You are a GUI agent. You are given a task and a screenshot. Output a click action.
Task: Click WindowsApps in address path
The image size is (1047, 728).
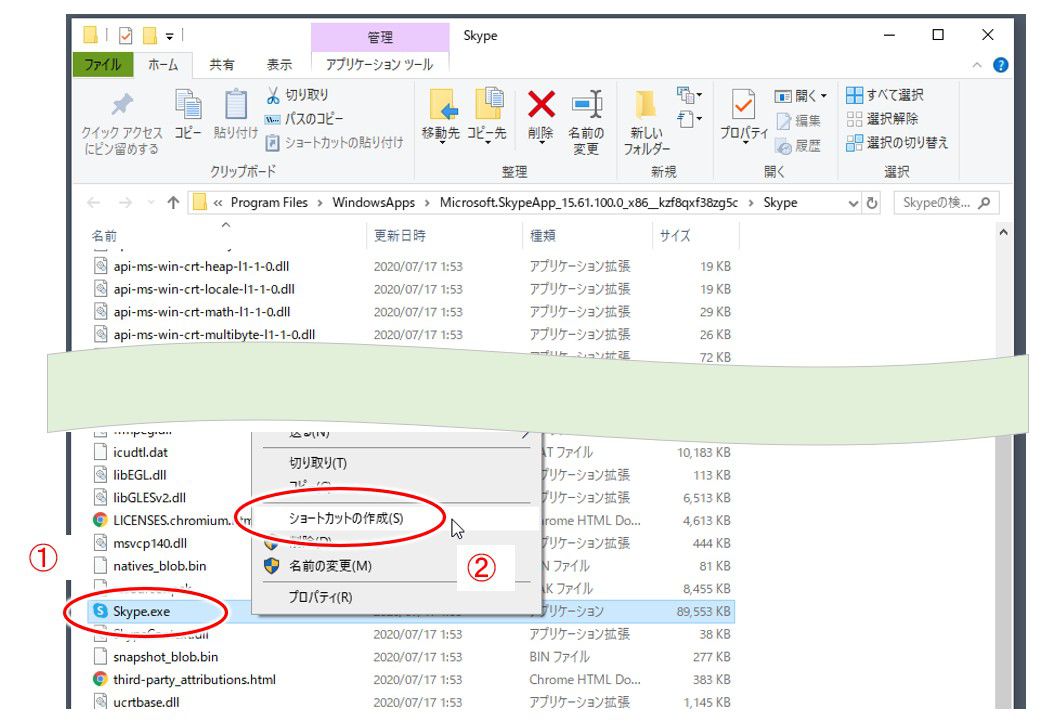[373, 202]
